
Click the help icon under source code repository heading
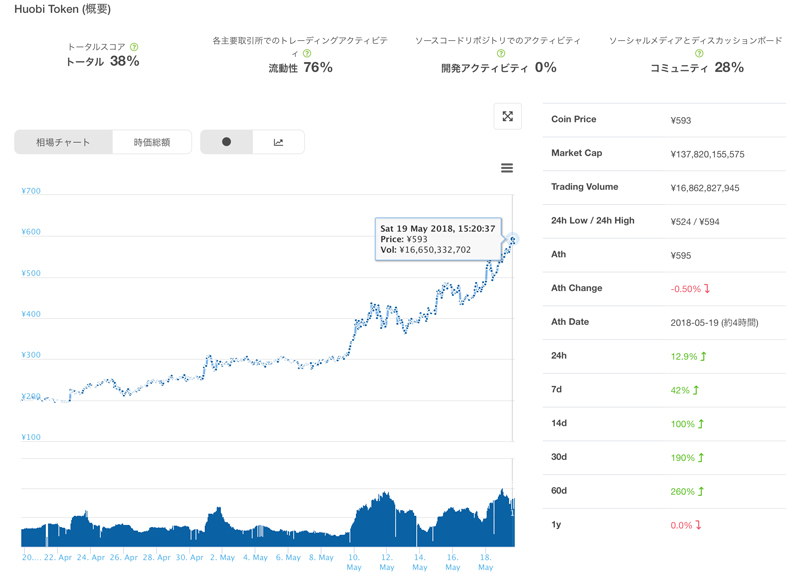pyautogui.click(x=501, y=54)
